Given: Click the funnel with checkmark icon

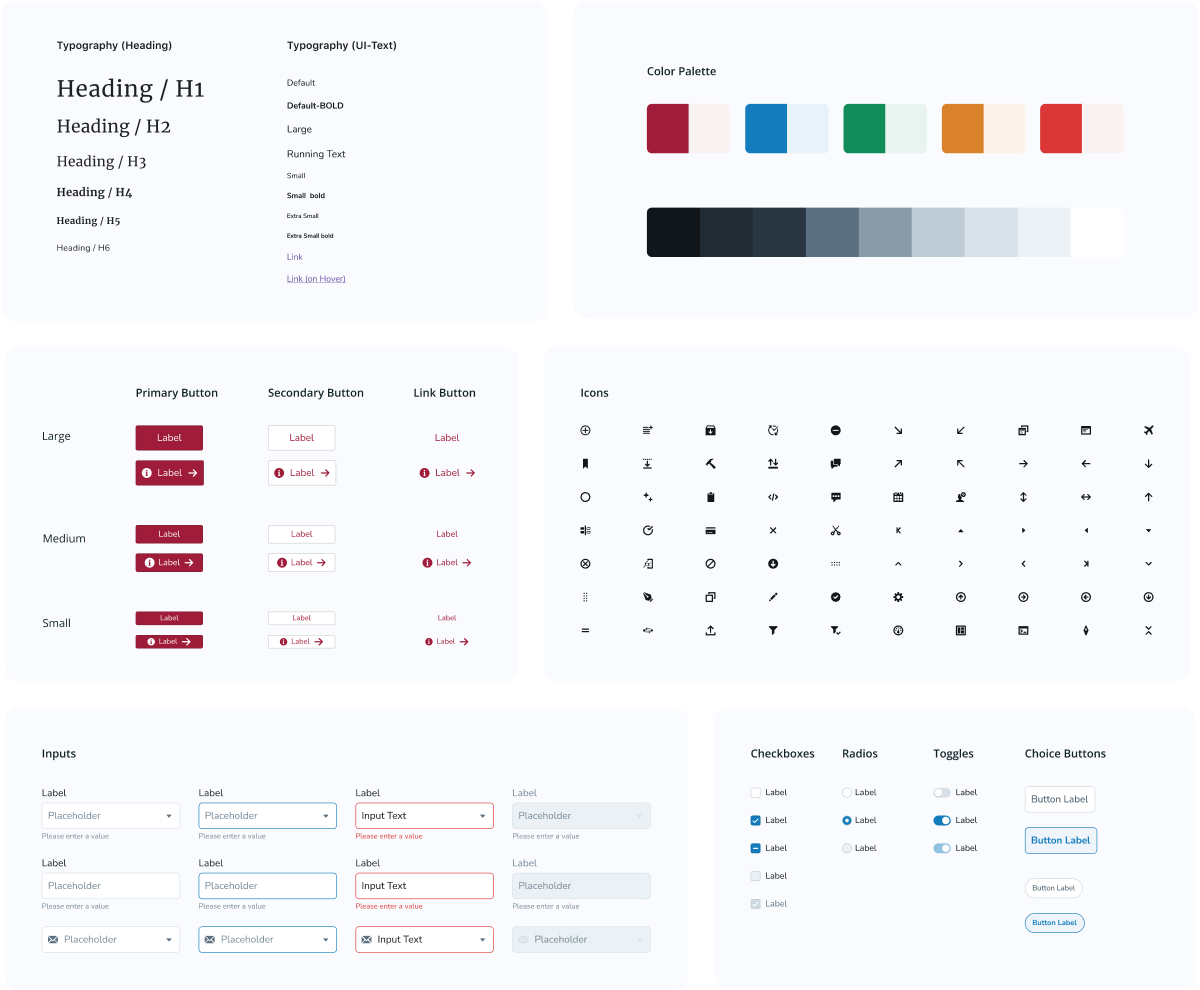Looking at the screenshot, I should [836, 631].
